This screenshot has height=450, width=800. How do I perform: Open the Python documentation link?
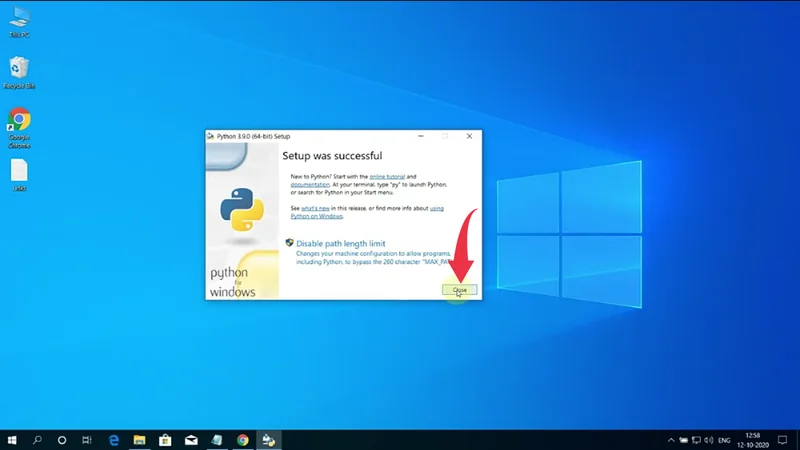click(x=310, y=185)
